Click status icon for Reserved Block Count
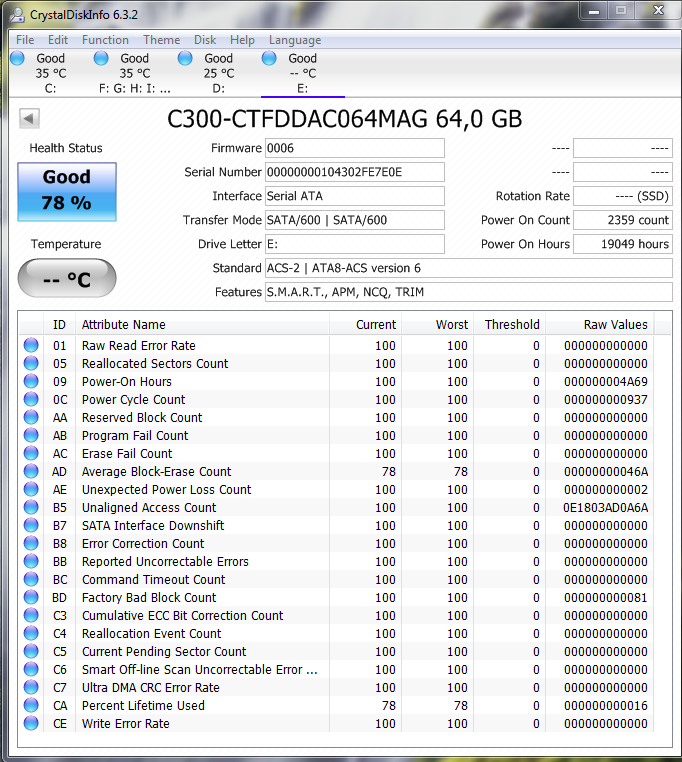This screenshot has height=762, width=682. click(x=31, y=417)
